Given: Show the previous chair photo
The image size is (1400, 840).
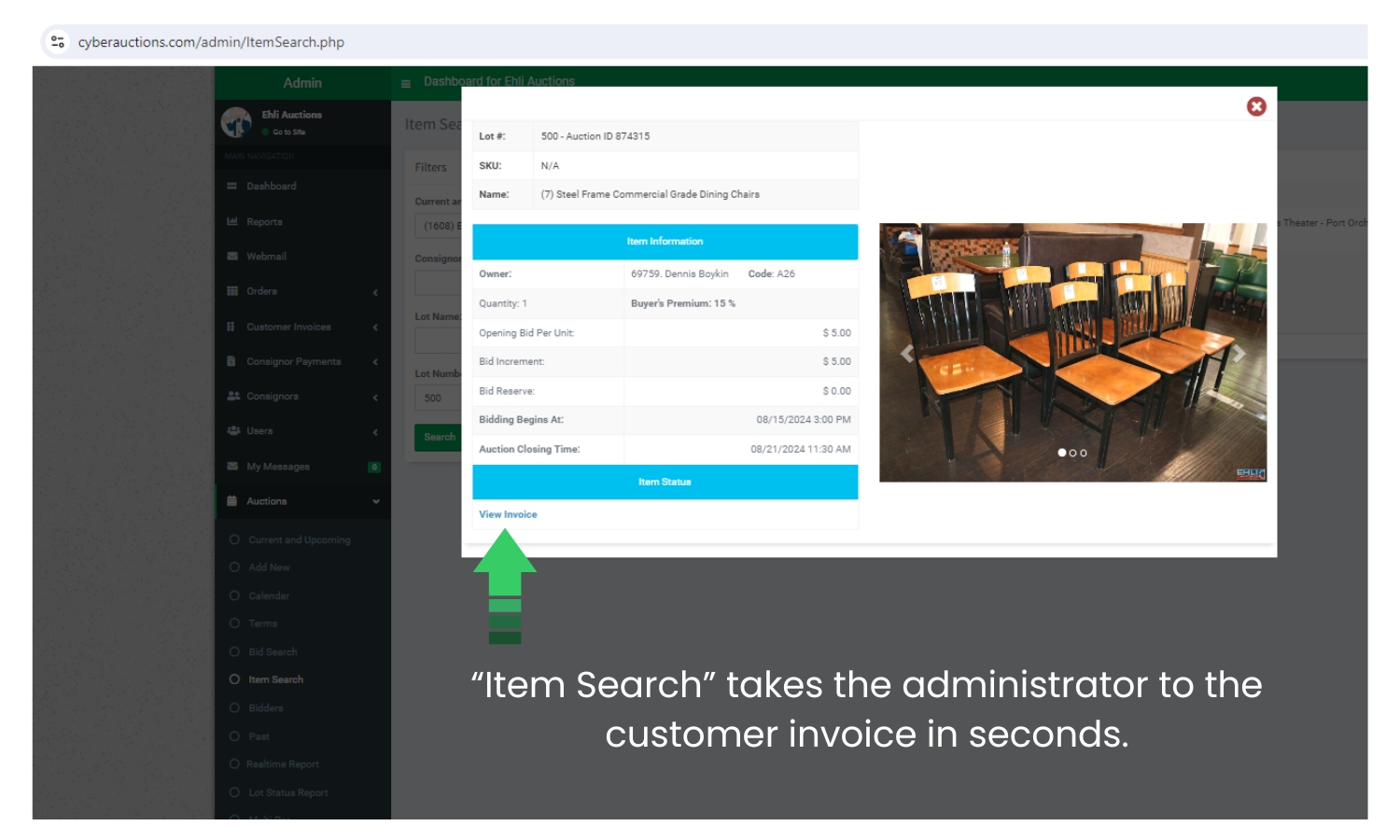Looking at the screenshot, I should click(906, 354).
